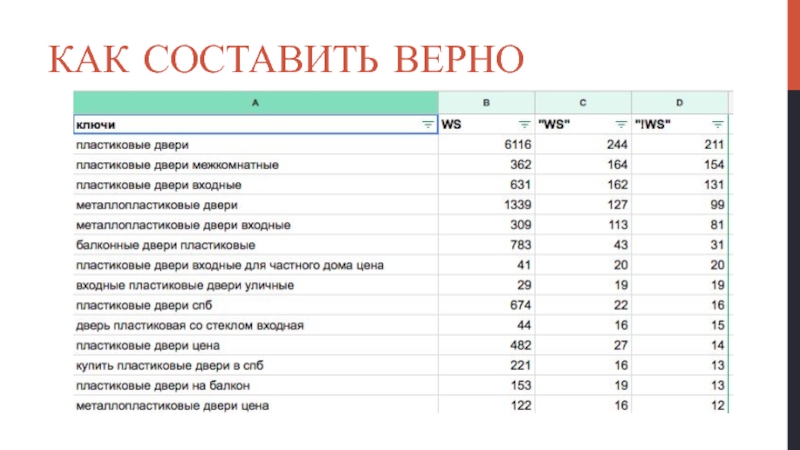The height and width of the screenshot is (450, 800).
Task: Click the ключи header cell
Action: click(x=256, y=124)
